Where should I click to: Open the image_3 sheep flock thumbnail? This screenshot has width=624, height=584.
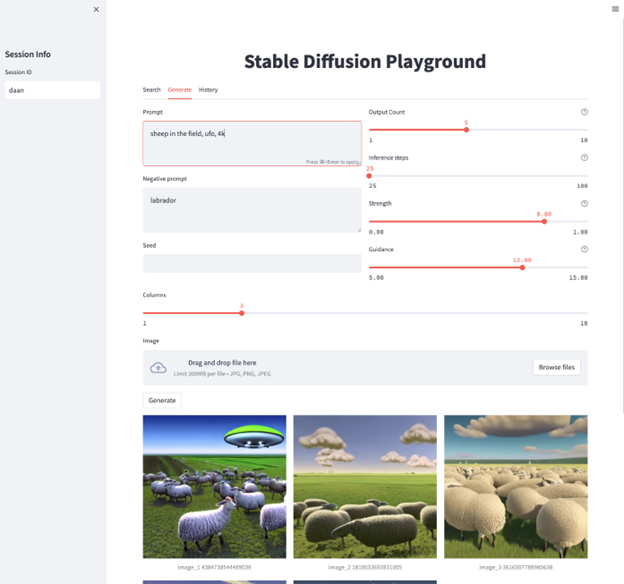point(516,486)
